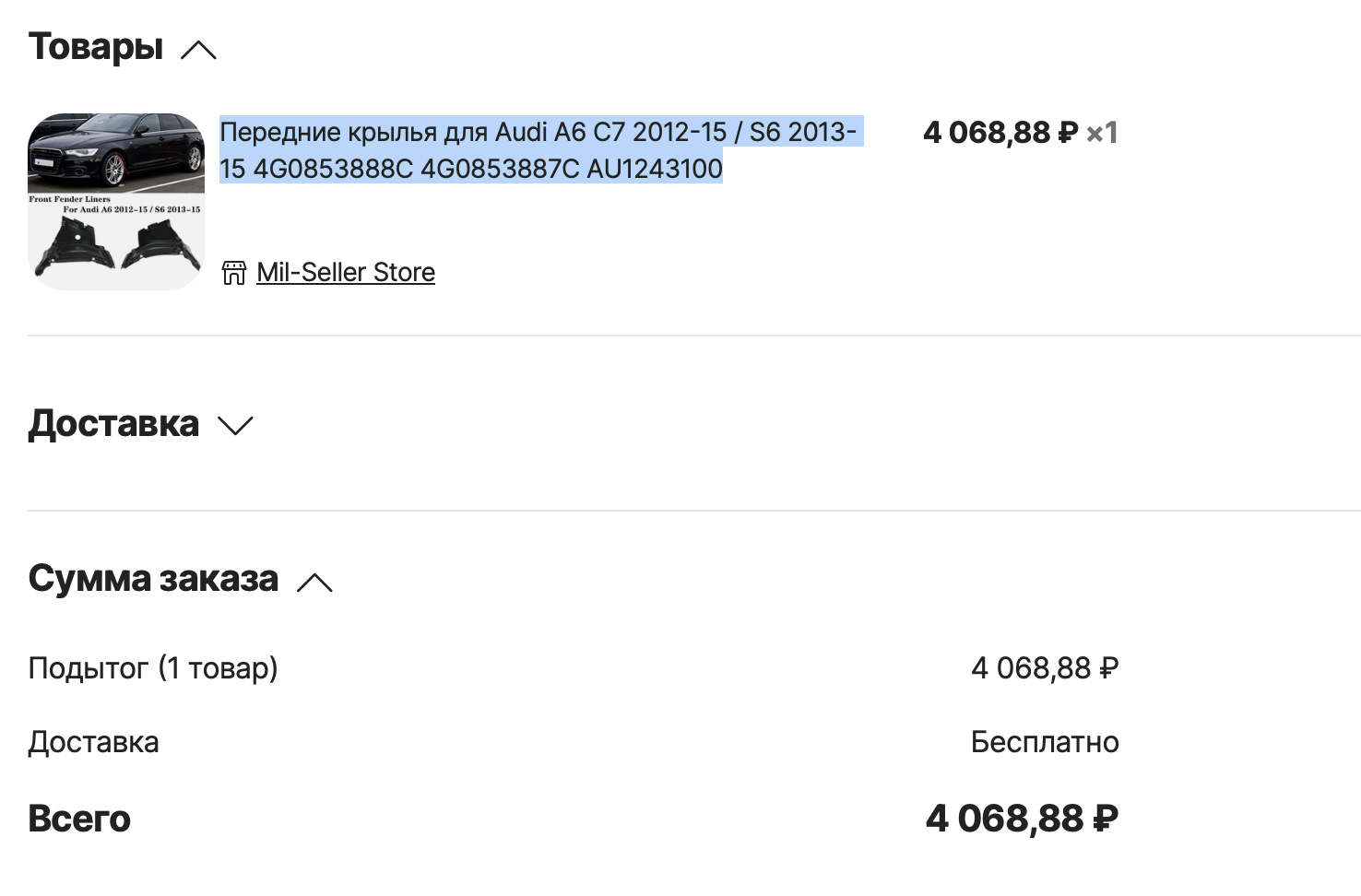Click the Доставка row label in summary

coord(93,742)
